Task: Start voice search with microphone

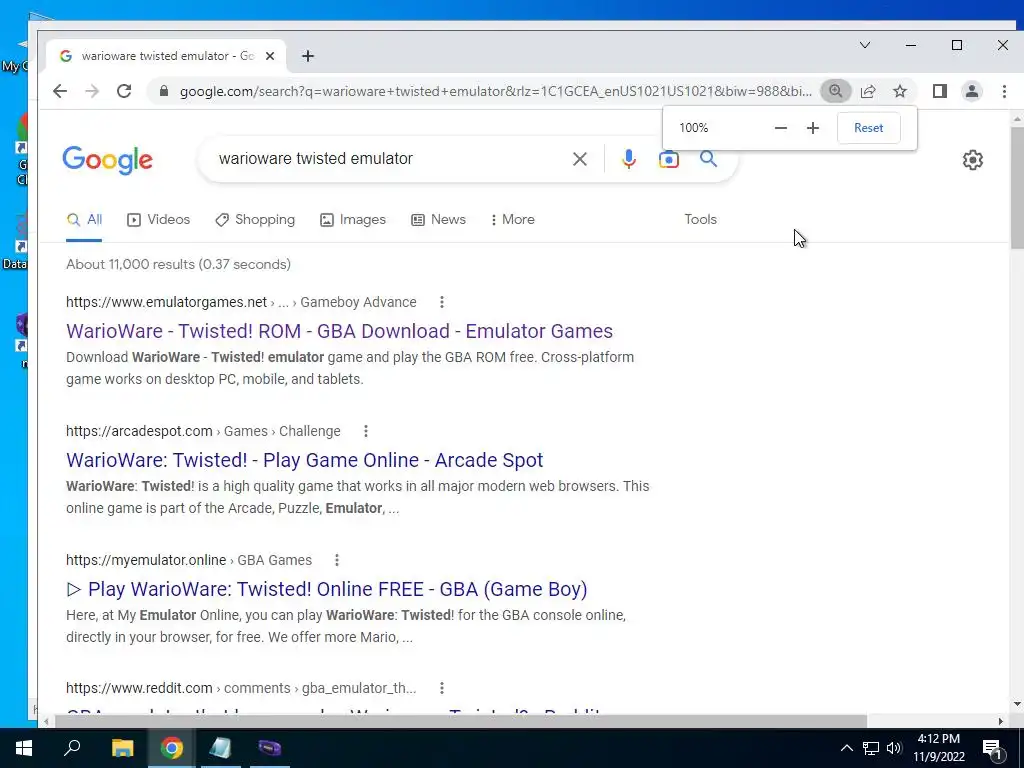Action: pyautogui.click(x=628, y=159)
